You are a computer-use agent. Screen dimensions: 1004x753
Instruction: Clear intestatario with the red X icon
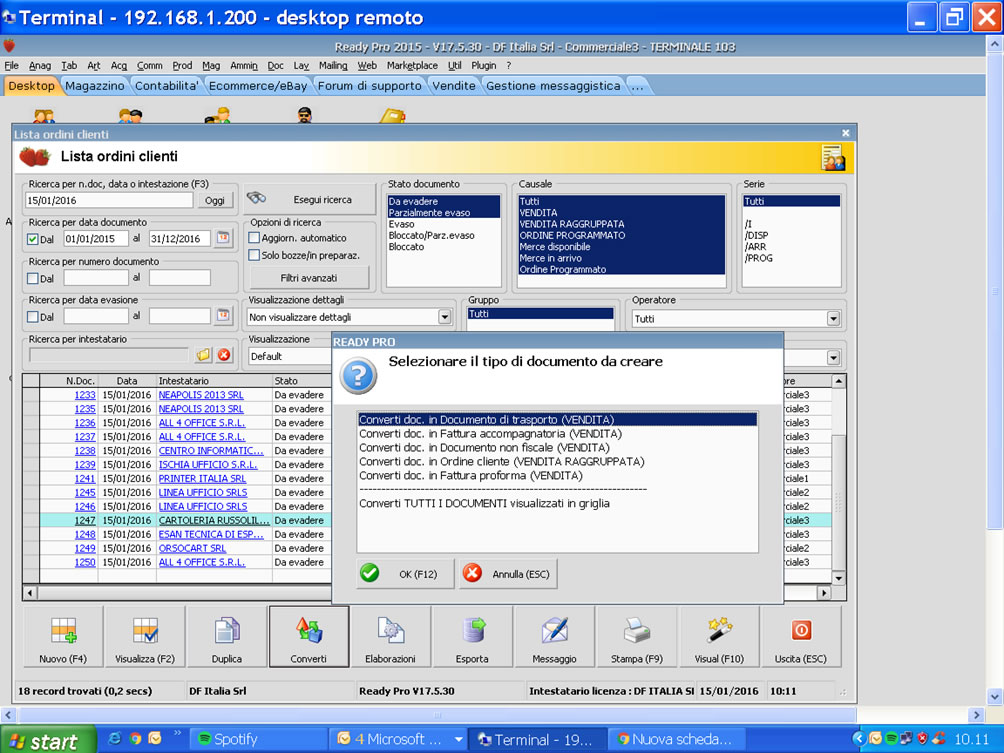tap(223, 355)
